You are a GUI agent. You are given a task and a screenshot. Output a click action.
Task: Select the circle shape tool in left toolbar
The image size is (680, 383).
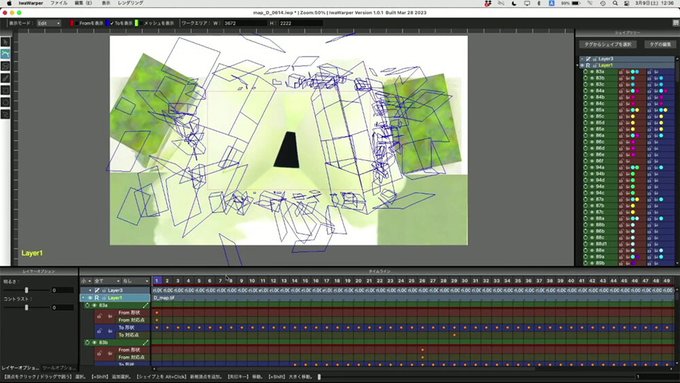5,102
